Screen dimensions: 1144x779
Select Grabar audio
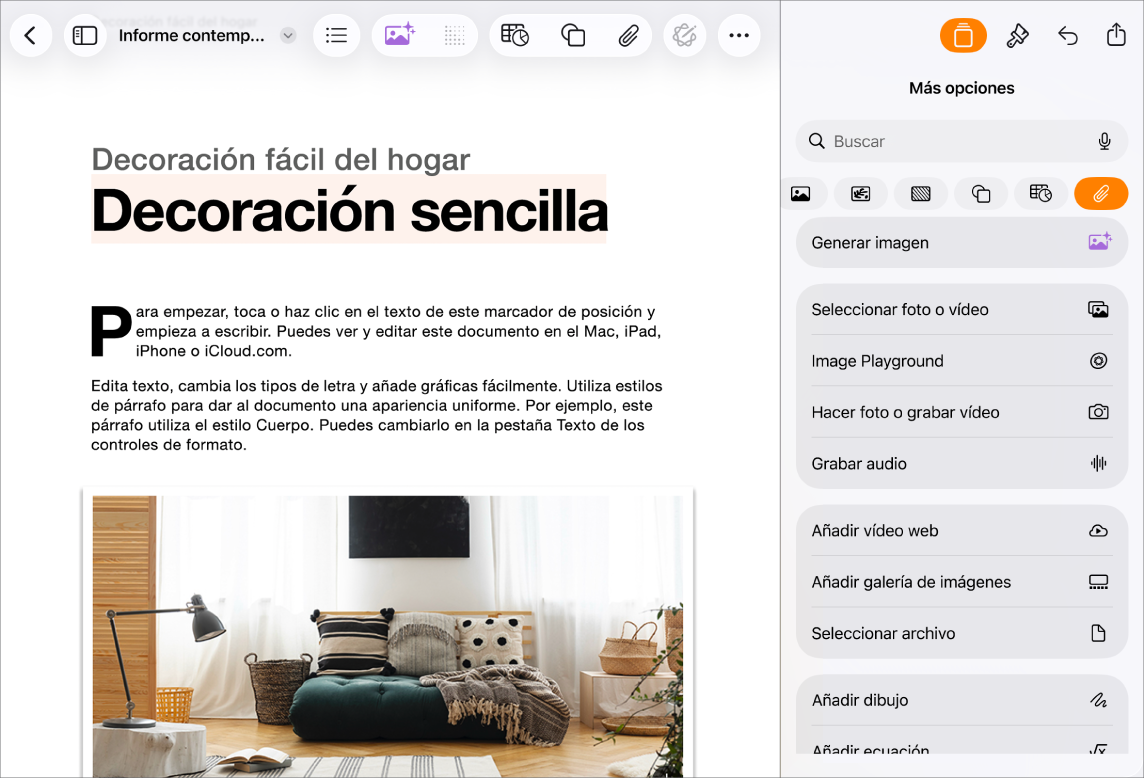[x=962, y=464]
